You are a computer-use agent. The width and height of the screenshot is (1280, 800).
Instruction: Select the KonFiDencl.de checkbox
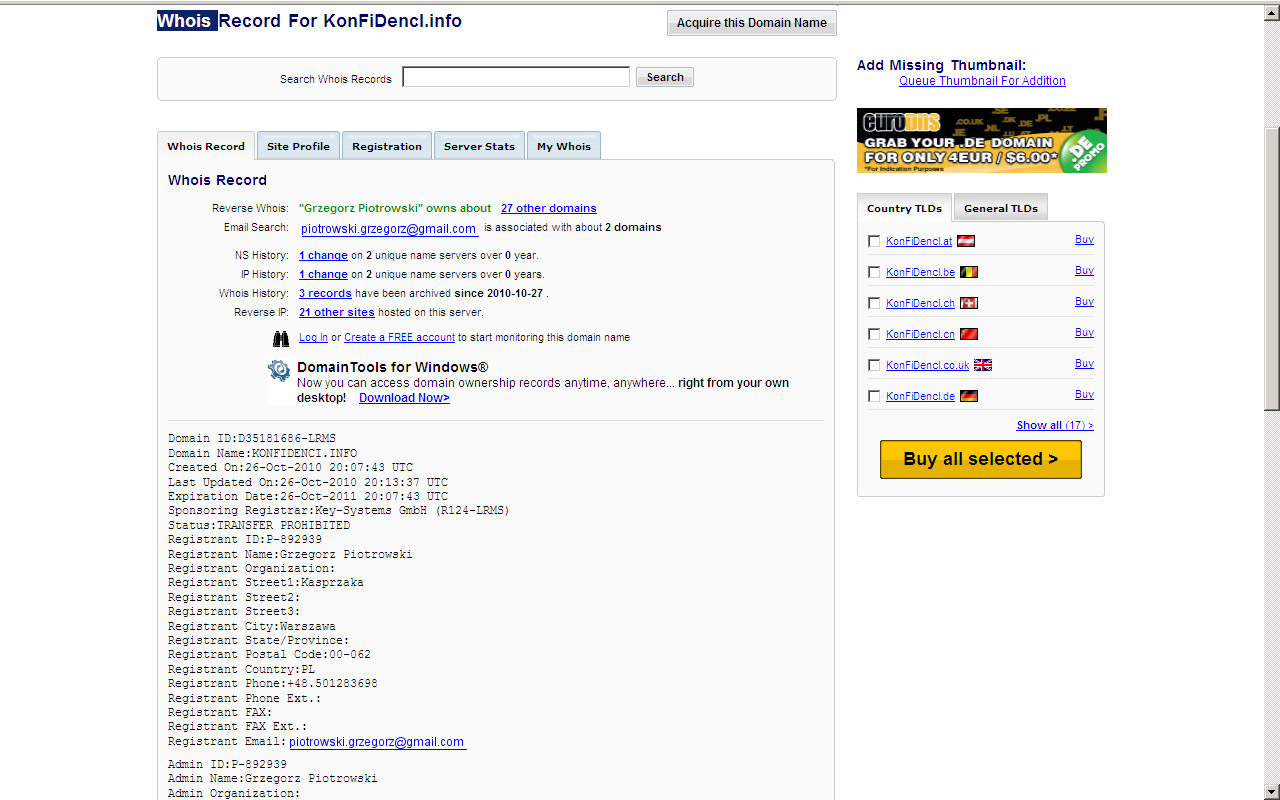[874, 396]
